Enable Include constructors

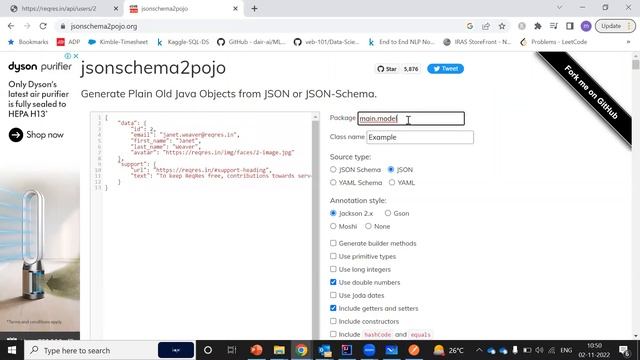pyautogui.click(x=333, y=321)
